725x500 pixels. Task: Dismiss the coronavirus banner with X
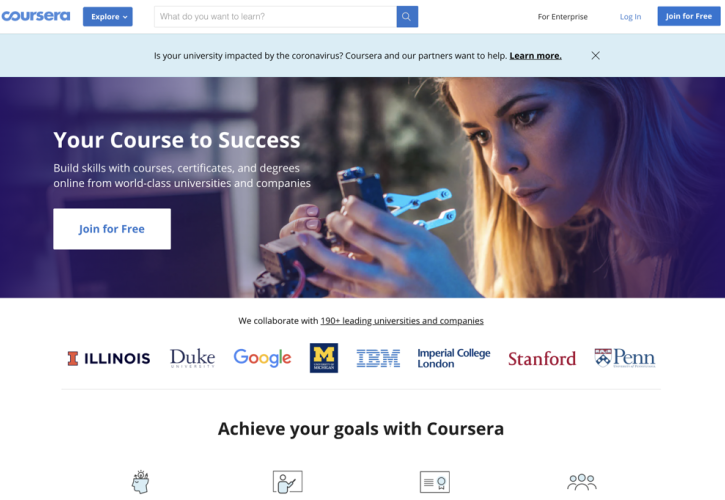(596, 56)
